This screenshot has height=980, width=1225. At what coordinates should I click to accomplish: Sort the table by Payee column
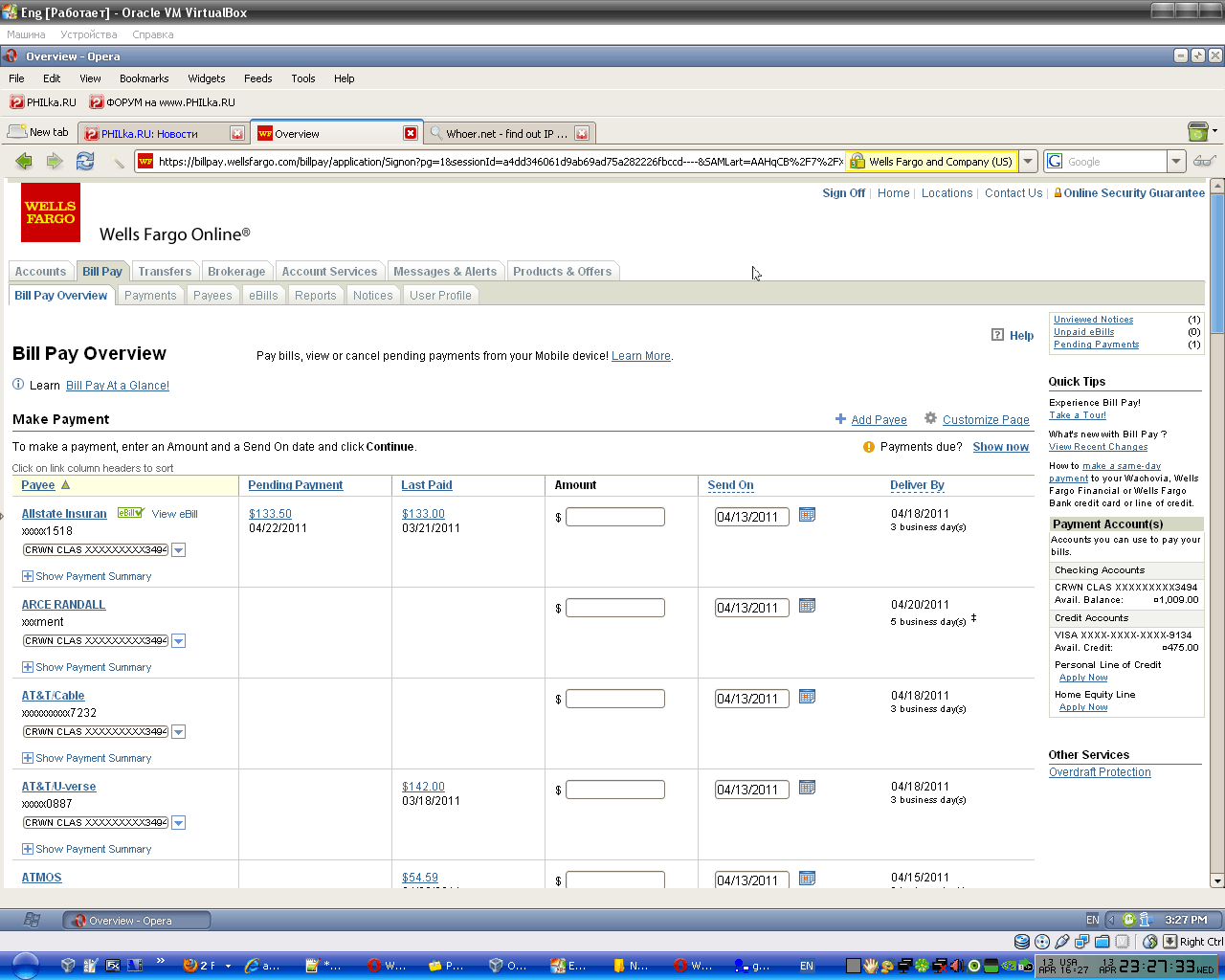click(38, 485)
